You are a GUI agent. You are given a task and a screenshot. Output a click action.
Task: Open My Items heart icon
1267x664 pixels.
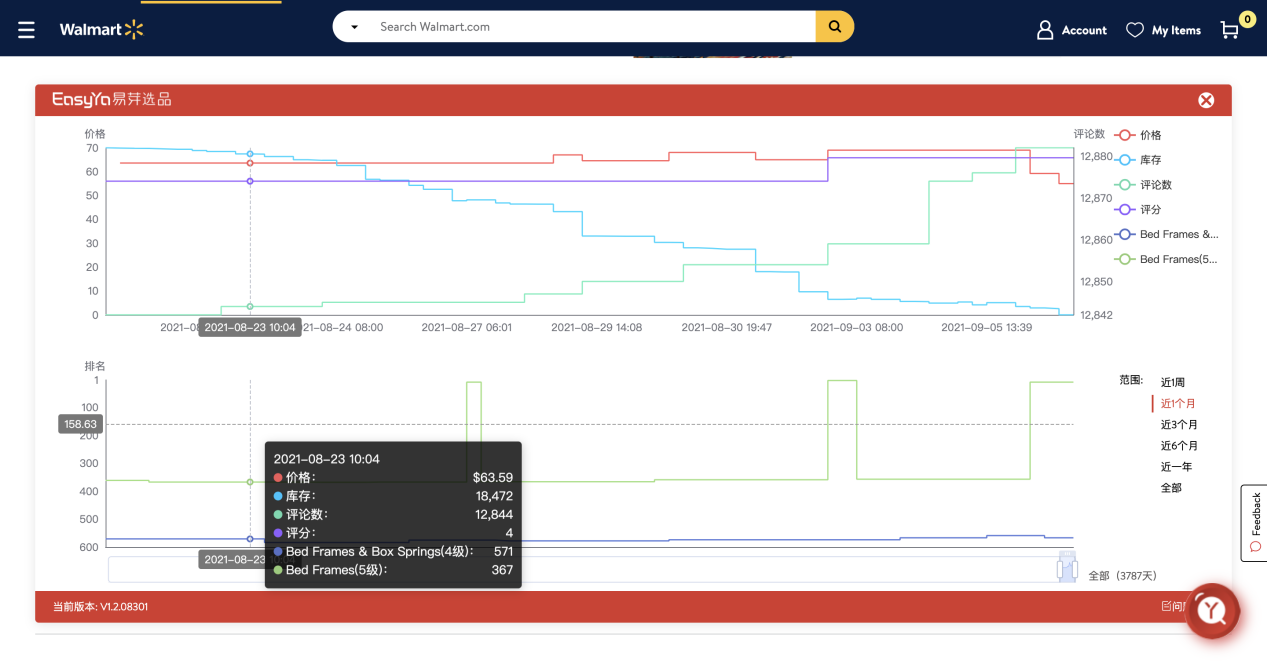pos(1134,30)
